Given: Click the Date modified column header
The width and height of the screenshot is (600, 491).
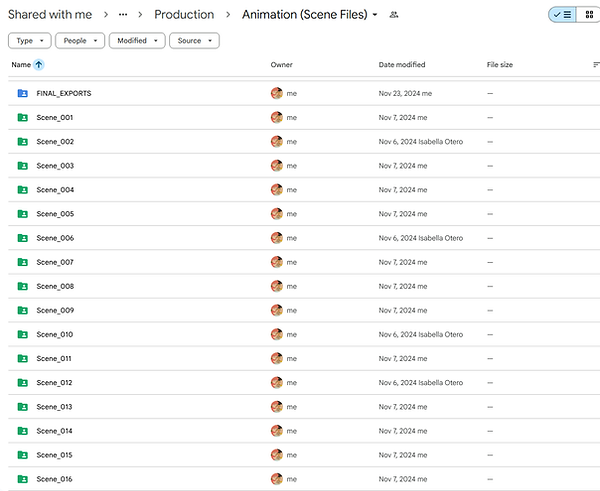Looking at the screenshot, I should (402, 65).
